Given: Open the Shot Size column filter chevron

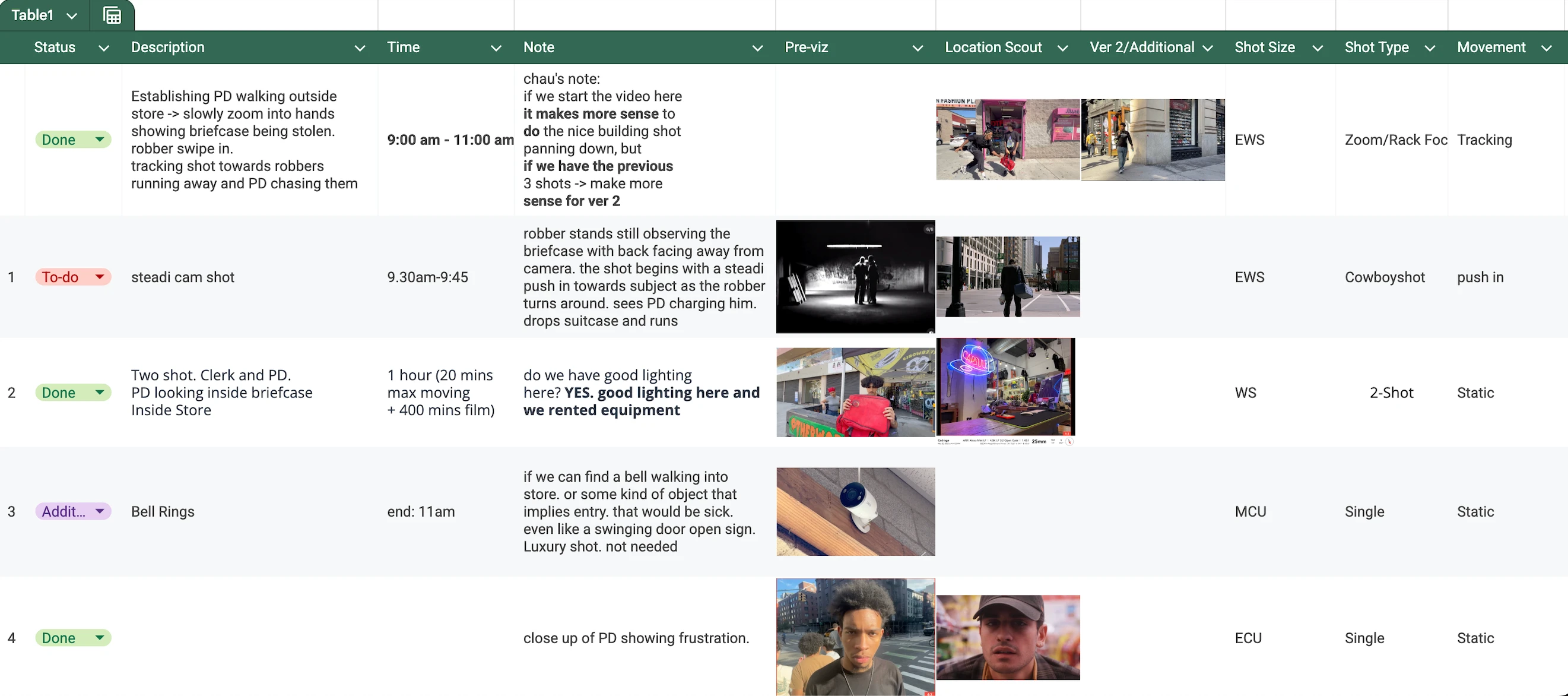Looking at the screenshot, I should pos(1317,48).
